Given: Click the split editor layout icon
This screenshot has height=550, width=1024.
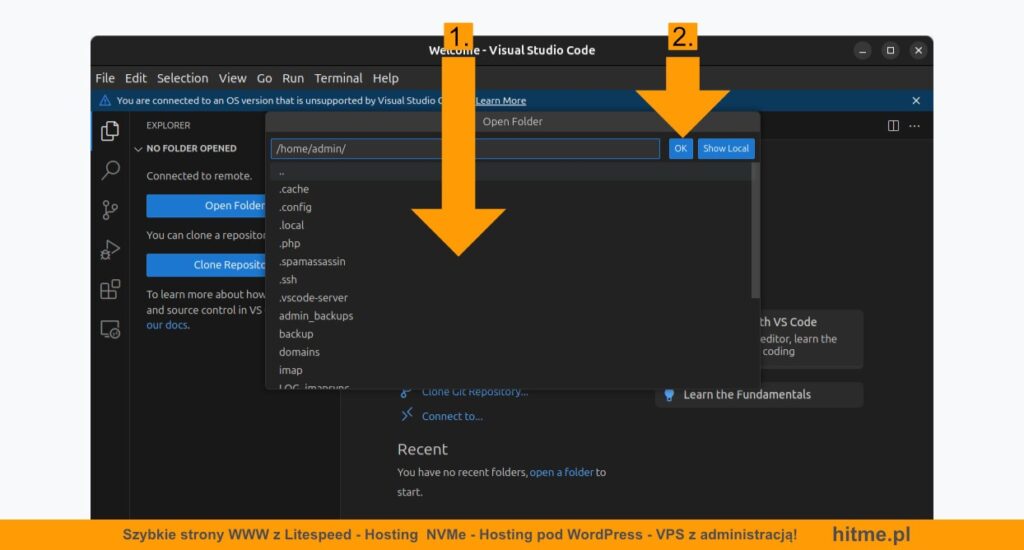Looking at the screenshot, I should (x=893, y=125).
